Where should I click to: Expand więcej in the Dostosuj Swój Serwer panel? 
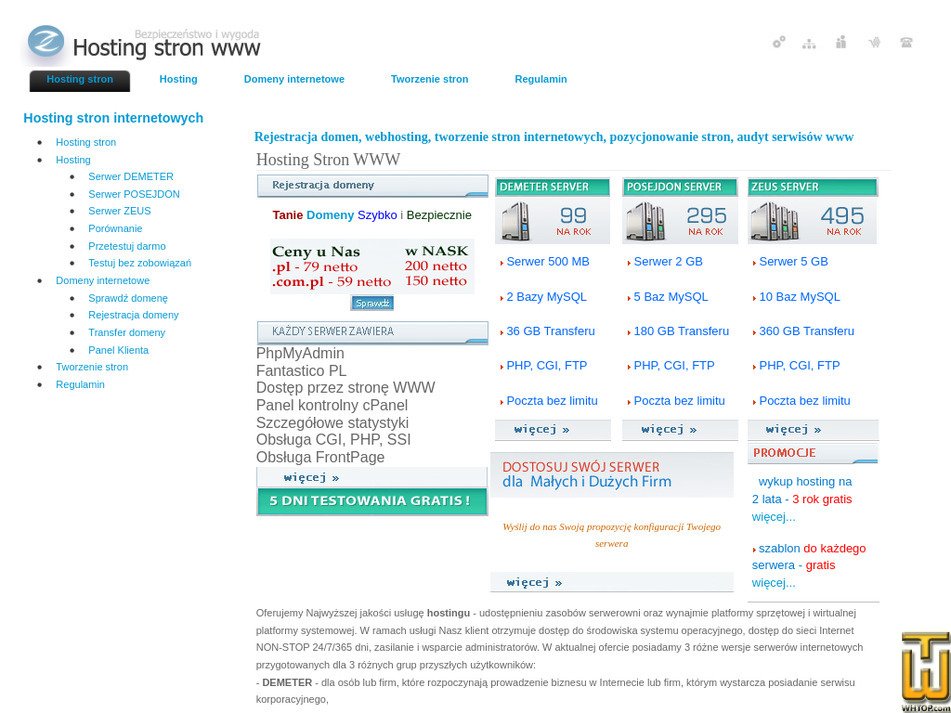[533, 582]
